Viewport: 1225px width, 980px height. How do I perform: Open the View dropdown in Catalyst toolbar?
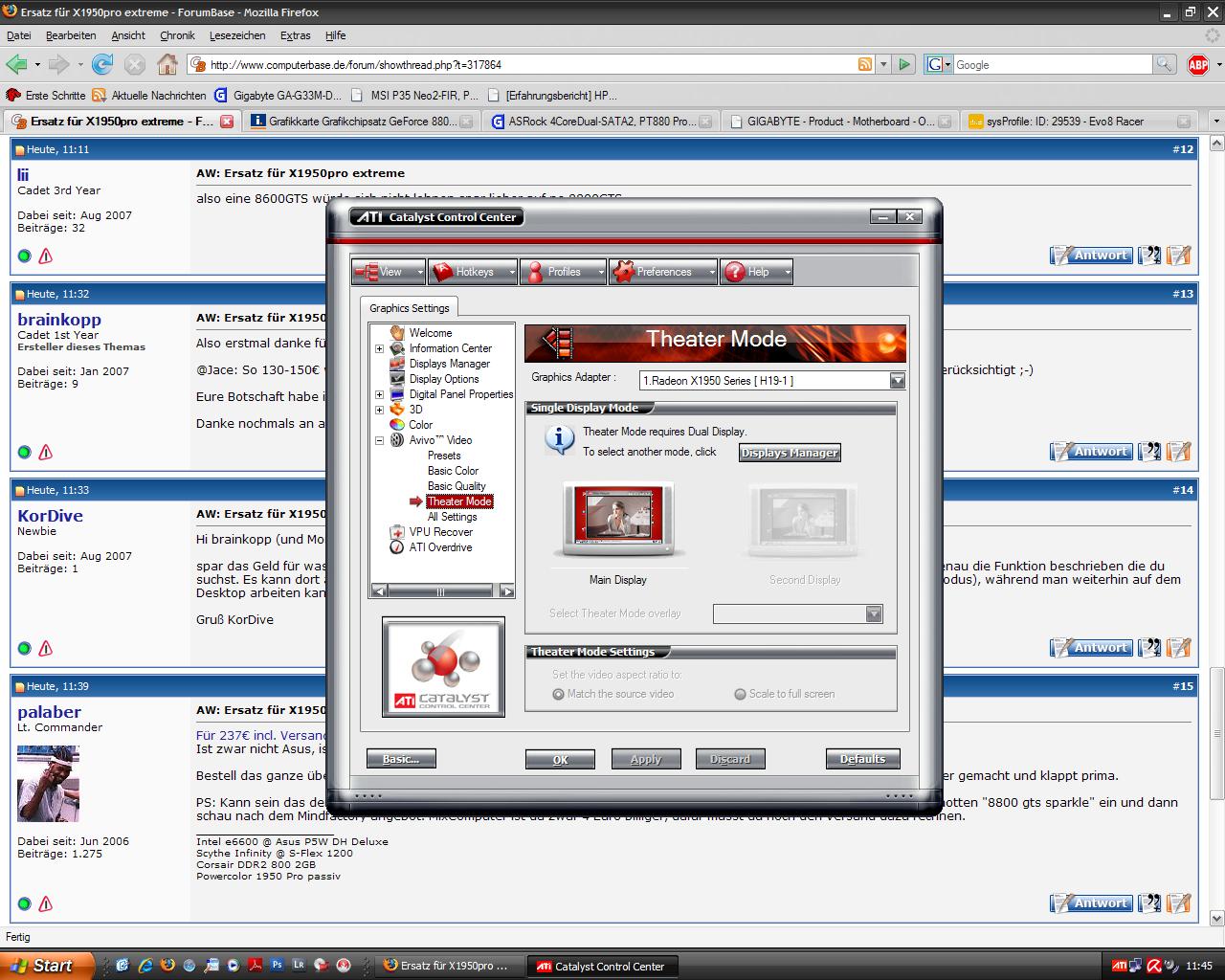click(x=389, y=272)
